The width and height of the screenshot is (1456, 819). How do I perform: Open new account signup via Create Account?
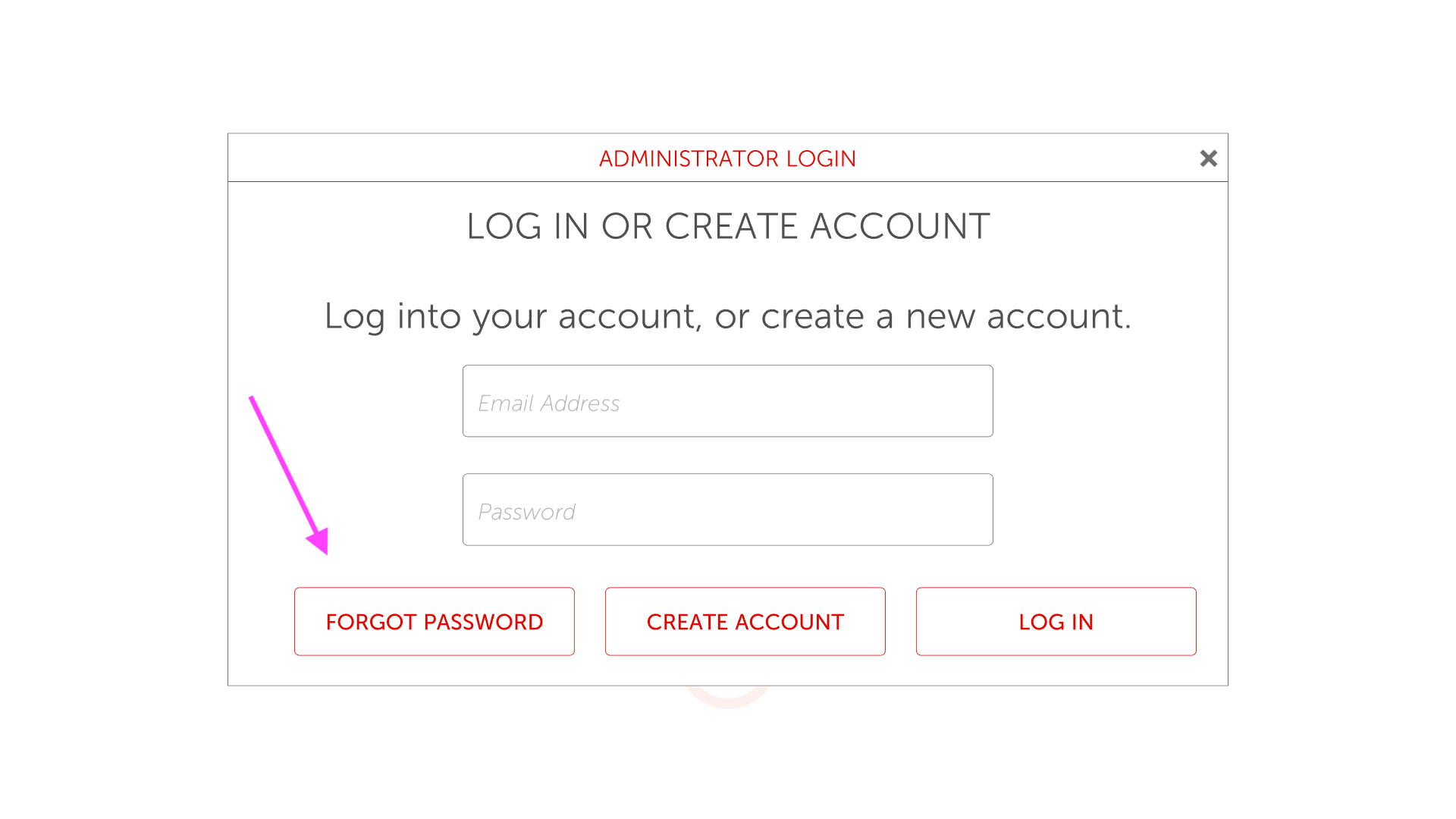click(x=745, y=621)
